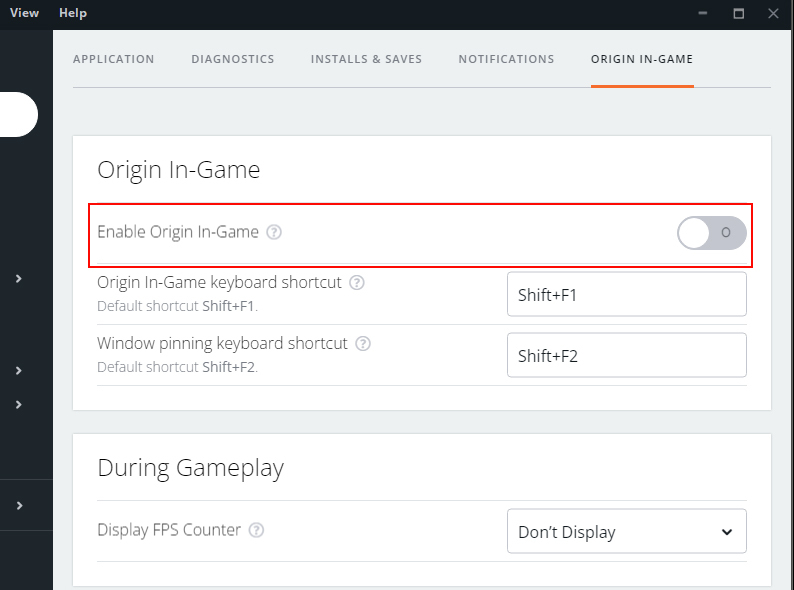The height and width of the screenshot is (590, 794).
Task: Click help icon beside Enable Origin In-Game
Action: pyautogui.click(x=274, y=232)
